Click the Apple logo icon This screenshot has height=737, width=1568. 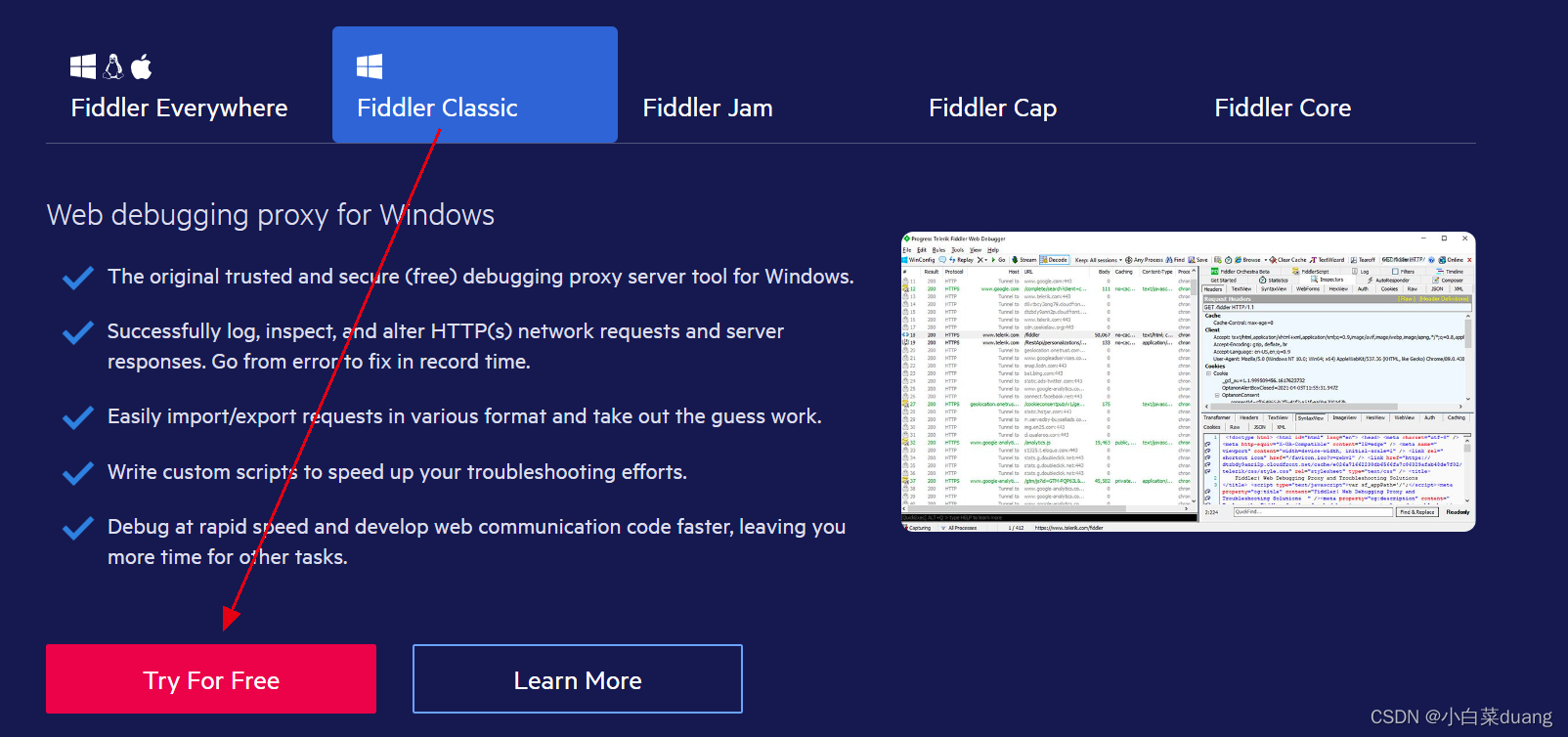tap(142, 66)
